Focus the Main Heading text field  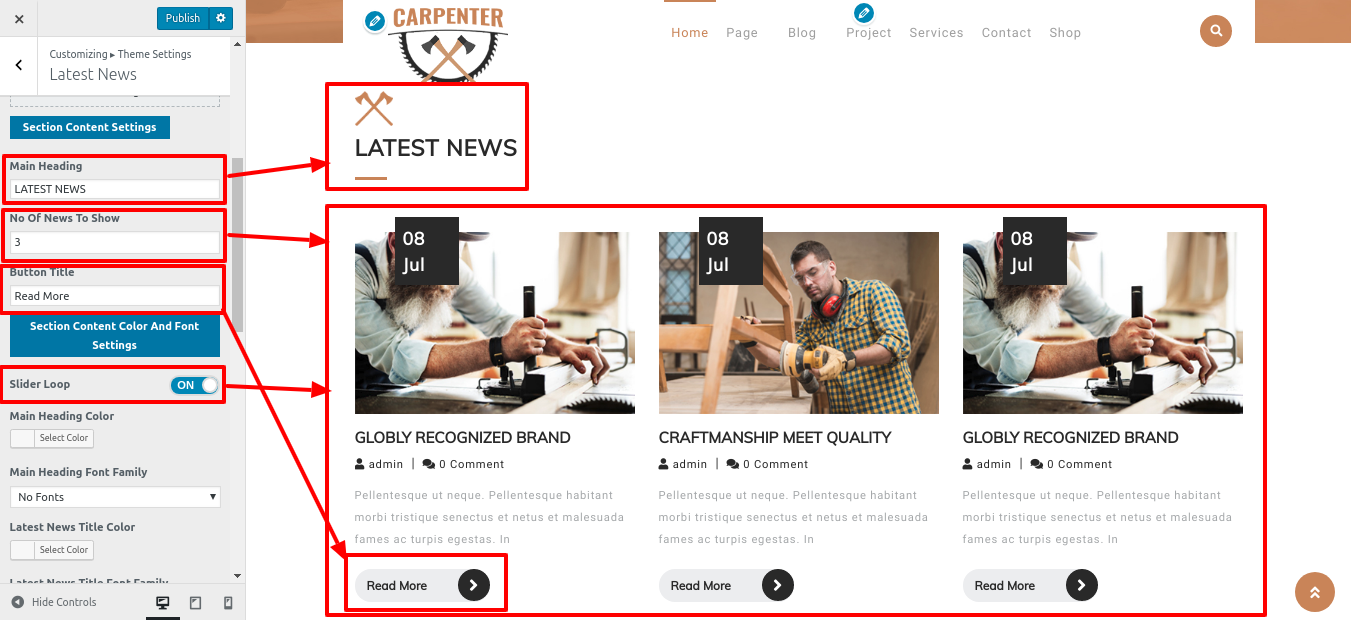pyautogui.click(x=115, y=189)
